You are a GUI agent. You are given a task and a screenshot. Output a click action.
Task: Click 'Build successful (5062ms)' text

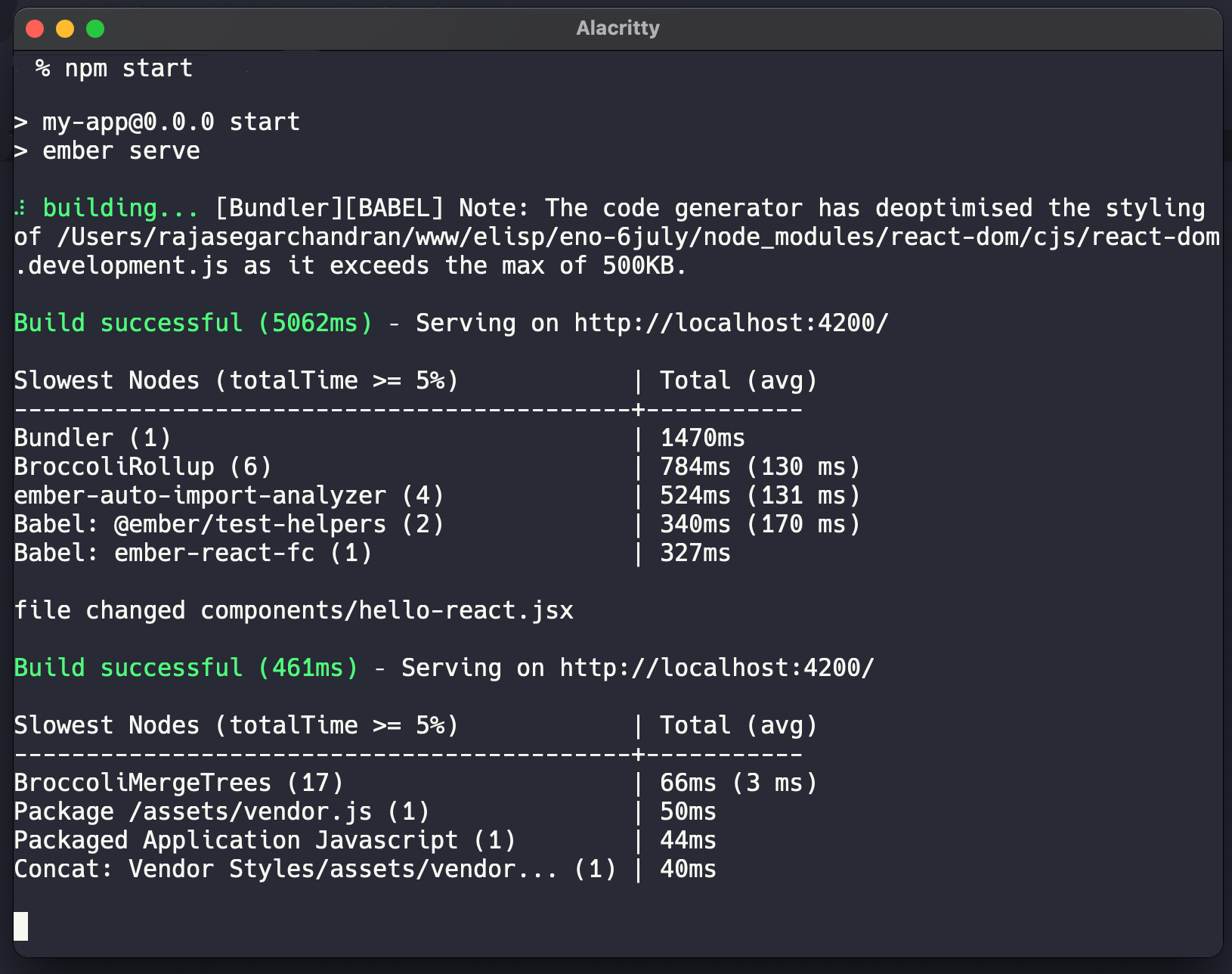click(x=193, y=324)
